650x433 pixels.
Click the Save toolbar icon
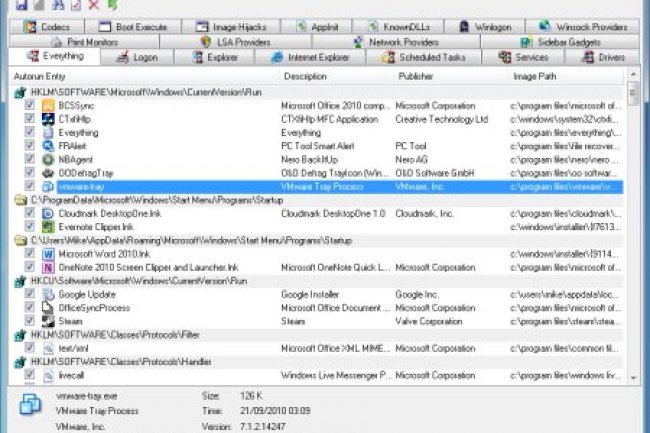[22, 5]
